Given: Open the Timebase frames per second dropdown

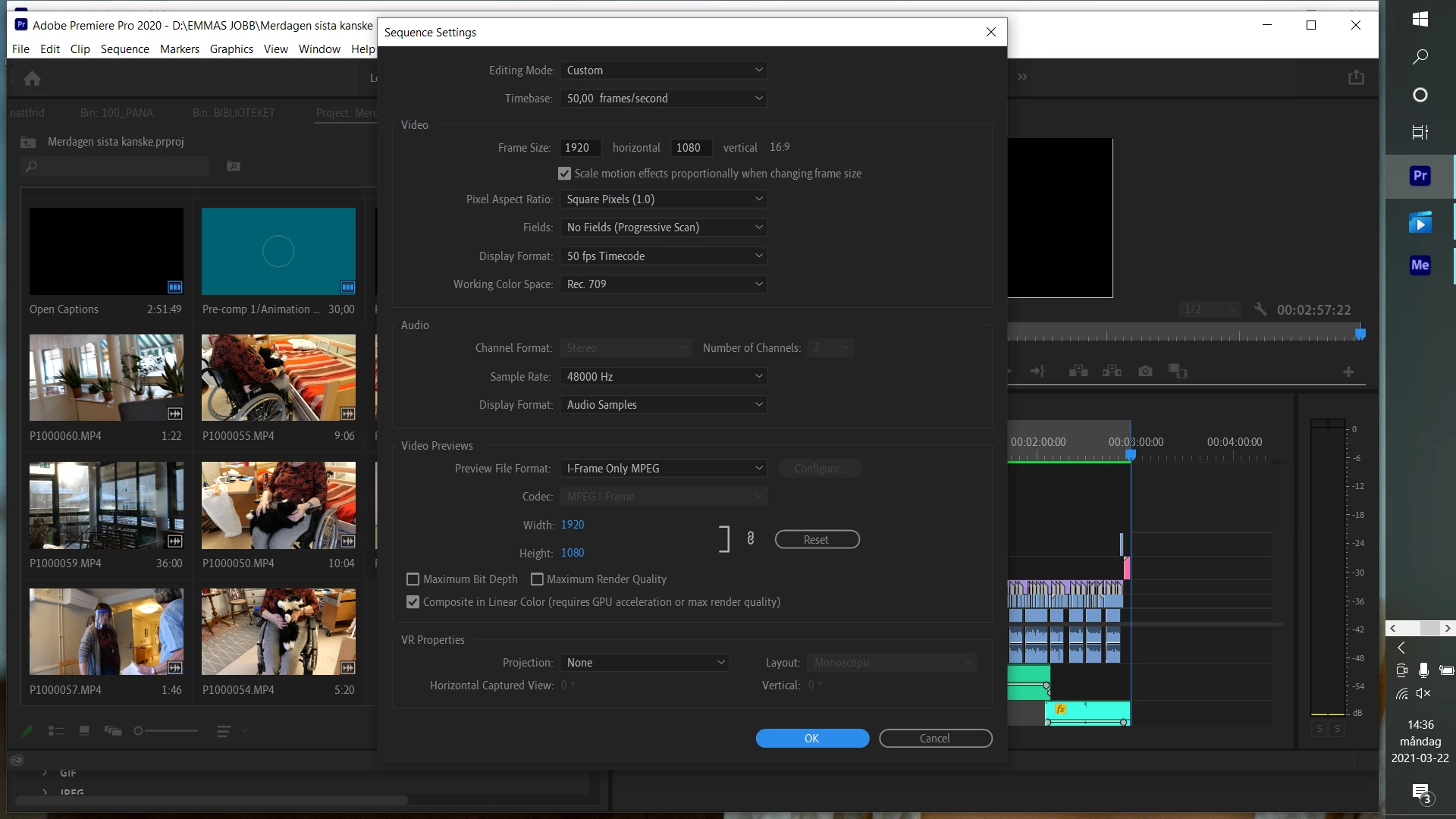Looking at the screenshot, I should tap(664, 99).
